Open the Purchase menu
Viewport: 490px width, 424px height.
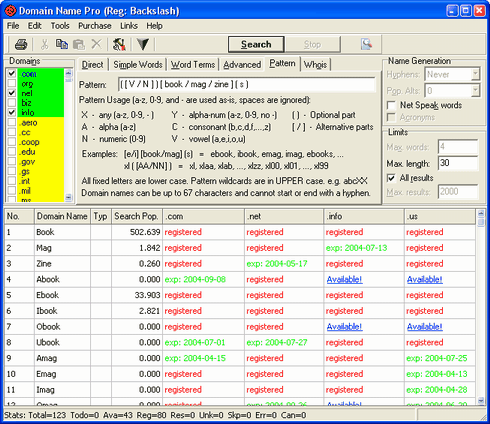point(95,26)
